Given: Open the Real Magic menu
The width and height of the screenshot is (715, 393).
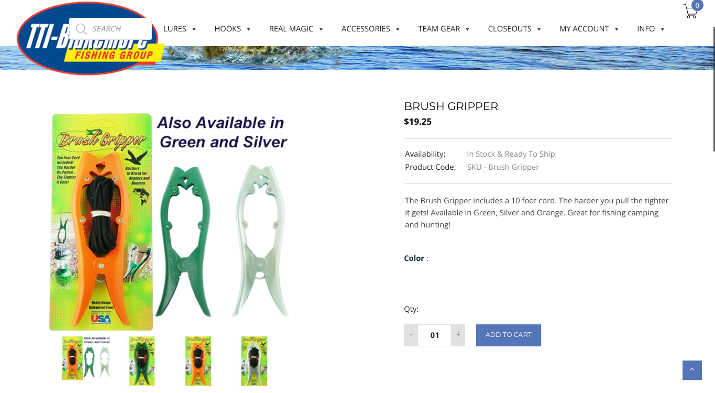Looking at the screenshot, I should [295, 29].
